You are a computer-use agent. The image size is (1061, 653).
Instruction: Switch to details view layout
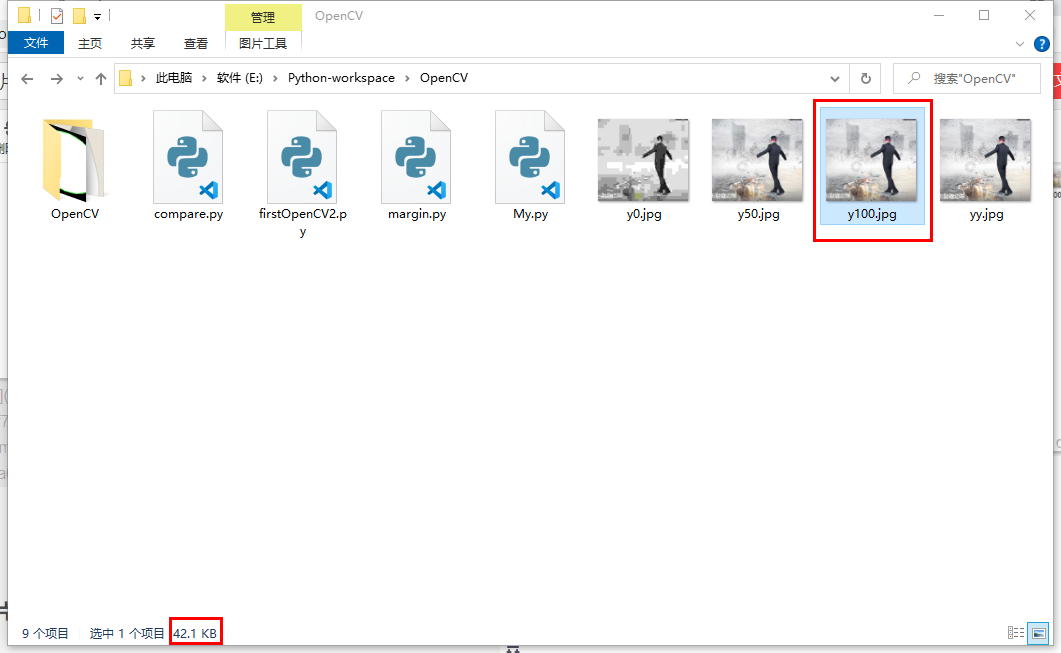pyautogui.click(x=1016, y=633)
